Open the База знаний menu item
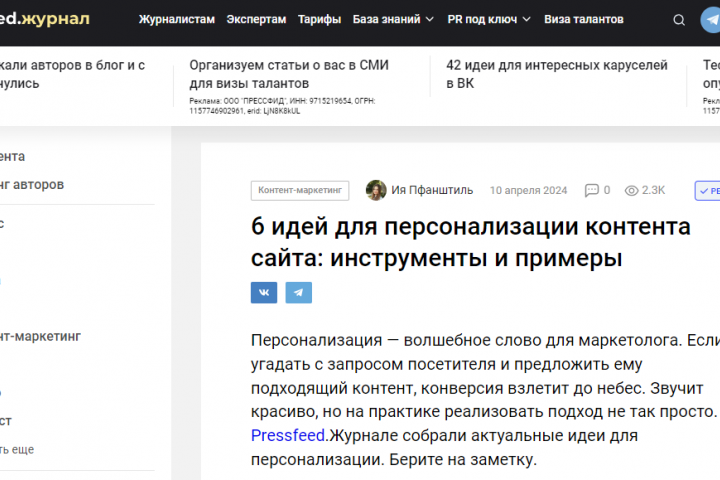 click(x=387, y=19)
